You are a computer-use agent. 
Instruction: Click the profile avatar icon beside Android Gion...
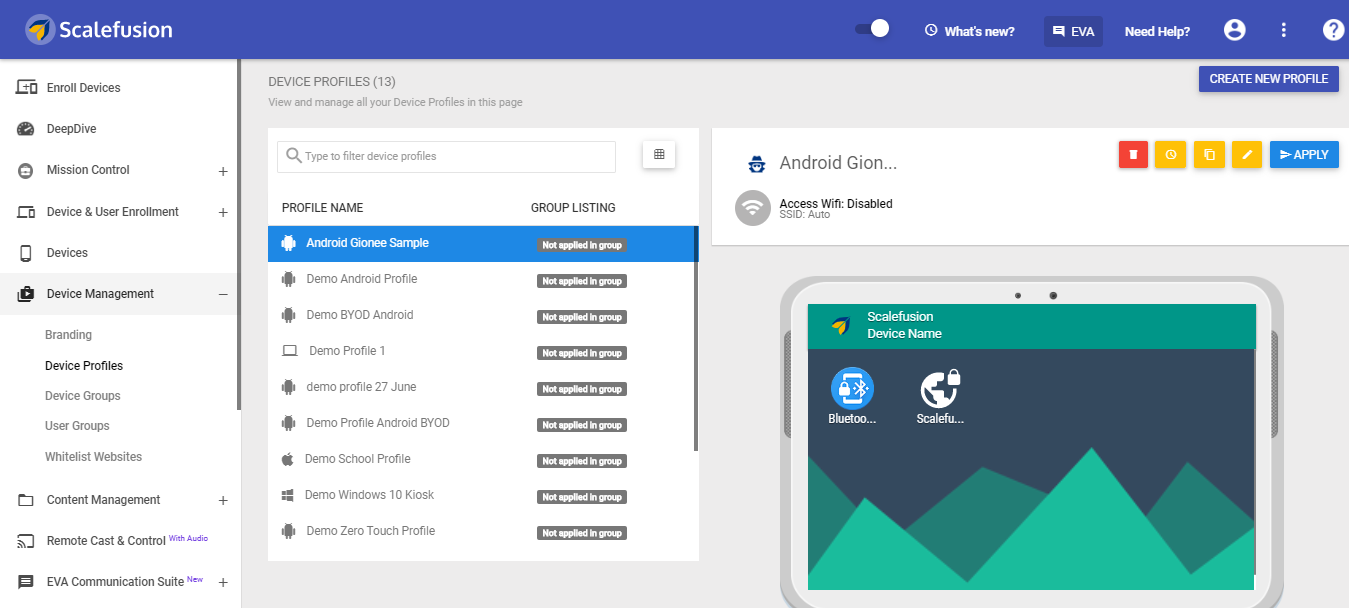click(x=758, y=164)
